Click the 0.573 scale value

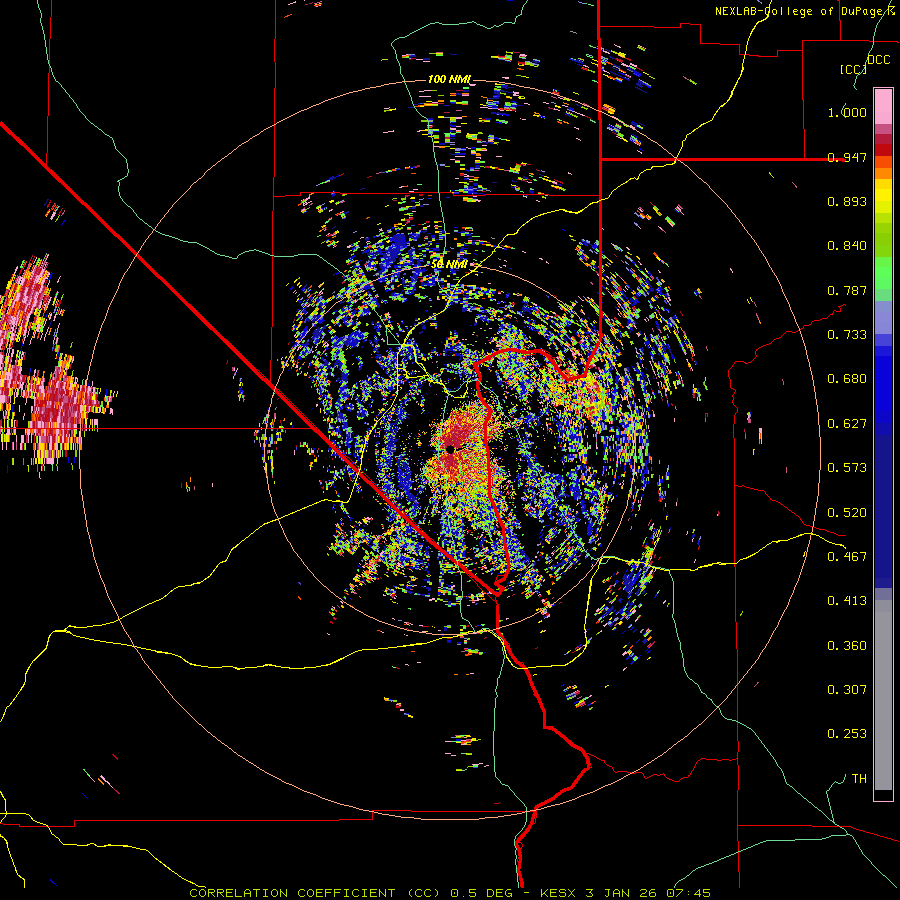pos(847,468)
